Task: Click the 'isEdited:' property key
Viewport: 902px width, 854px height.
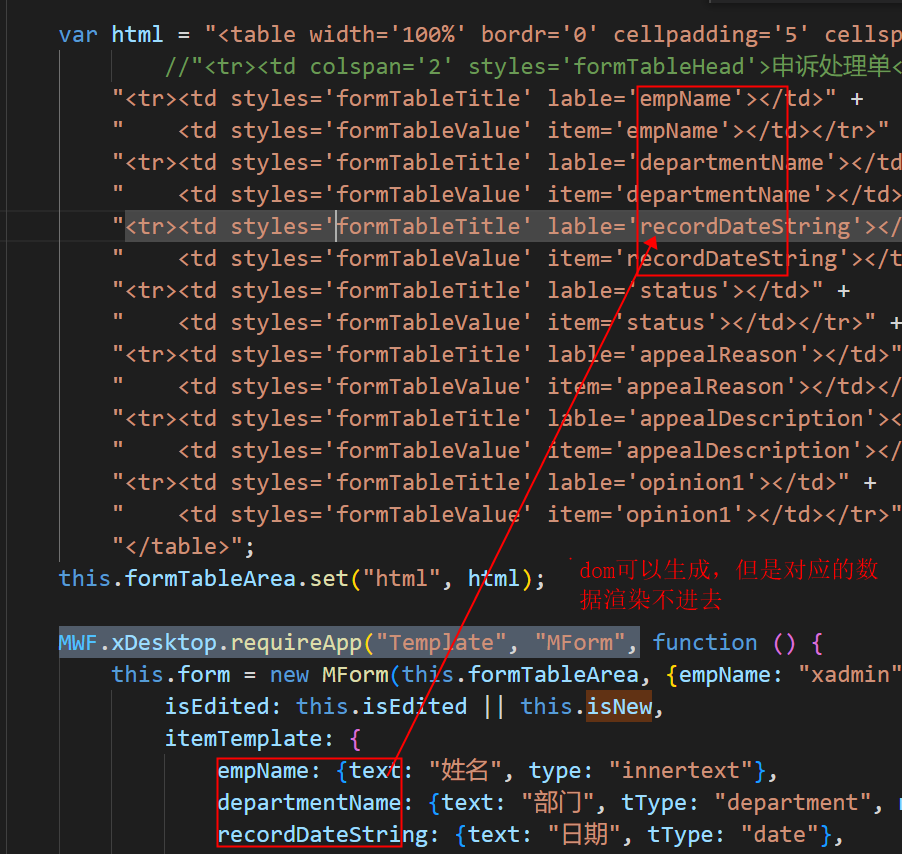Action: [223, 706]
